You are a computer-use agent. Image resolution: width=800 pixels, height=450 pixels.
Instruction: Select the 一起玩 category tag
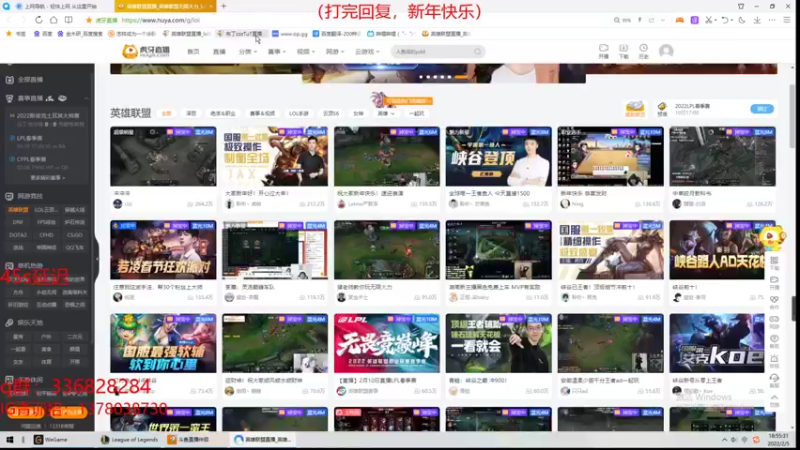tap(416, 113)
